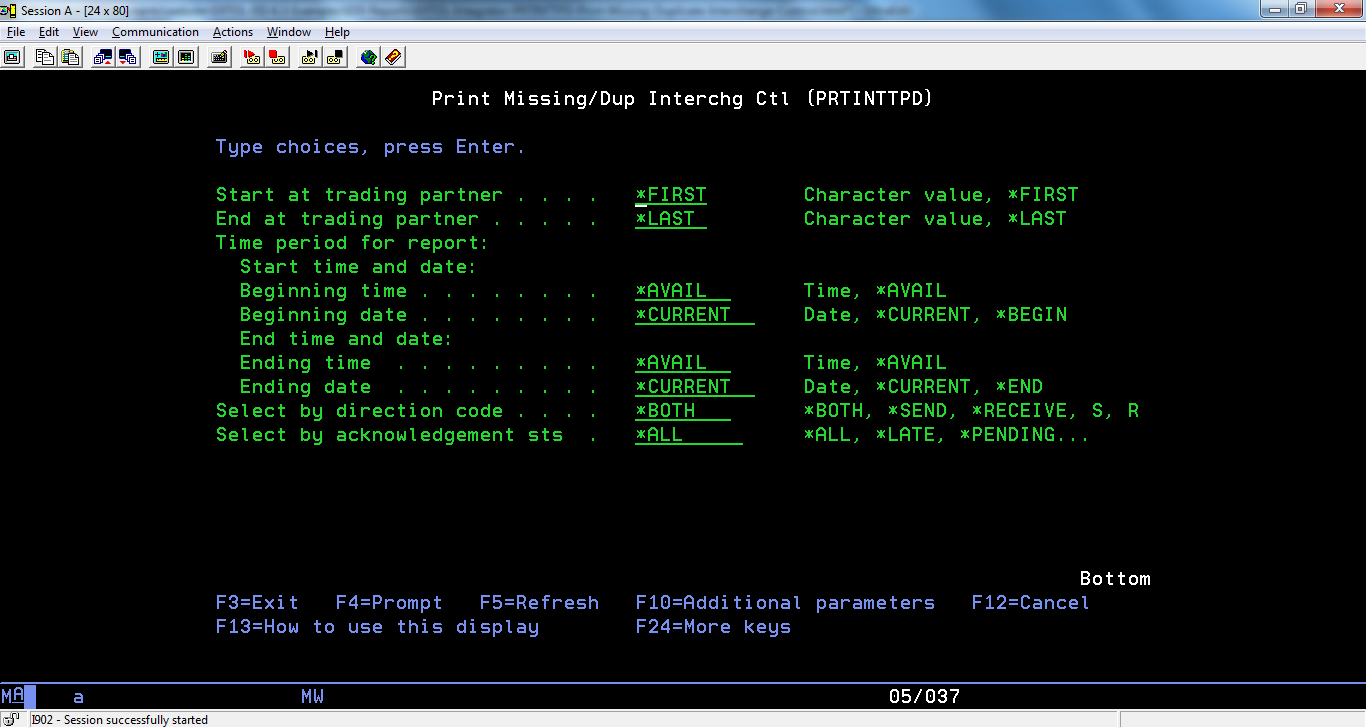Play macro toolbar icon
This screenshot has height=728, width=1366.
coord(310,57)
